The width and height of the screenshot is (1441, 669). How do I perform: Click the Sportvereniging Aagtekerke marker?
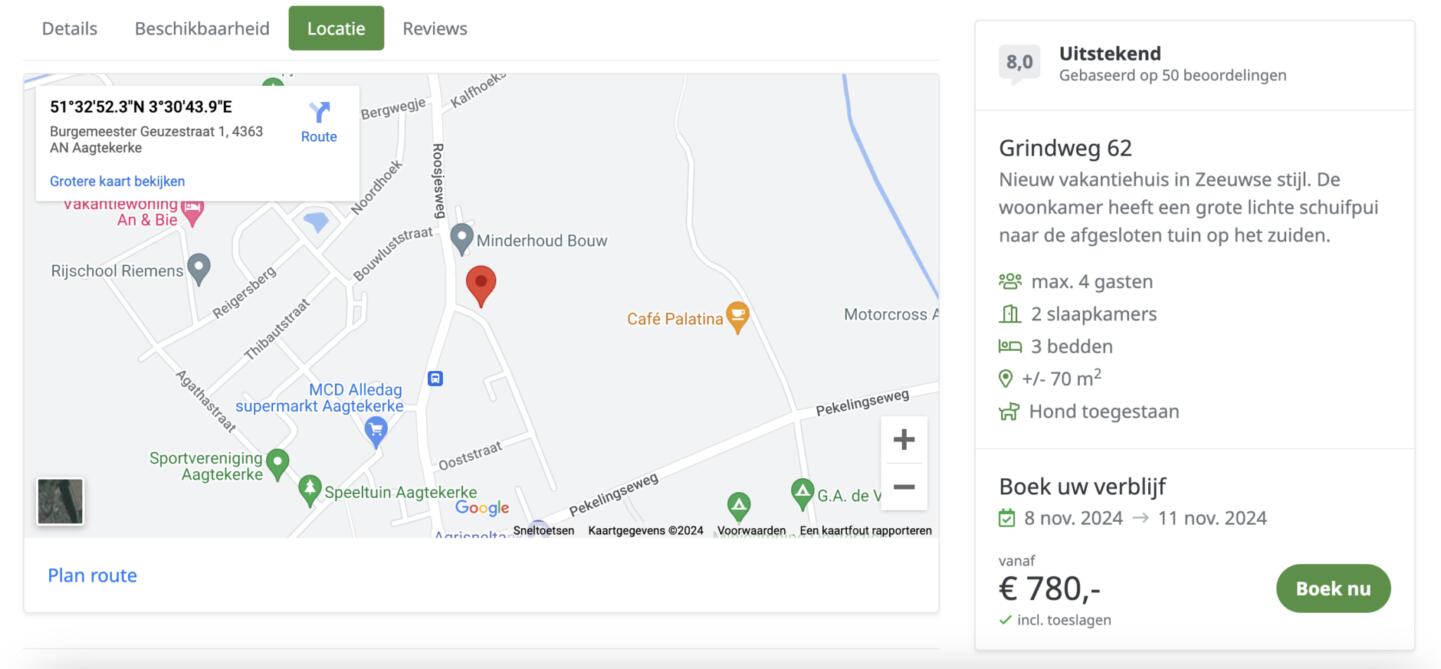(278, 463)
